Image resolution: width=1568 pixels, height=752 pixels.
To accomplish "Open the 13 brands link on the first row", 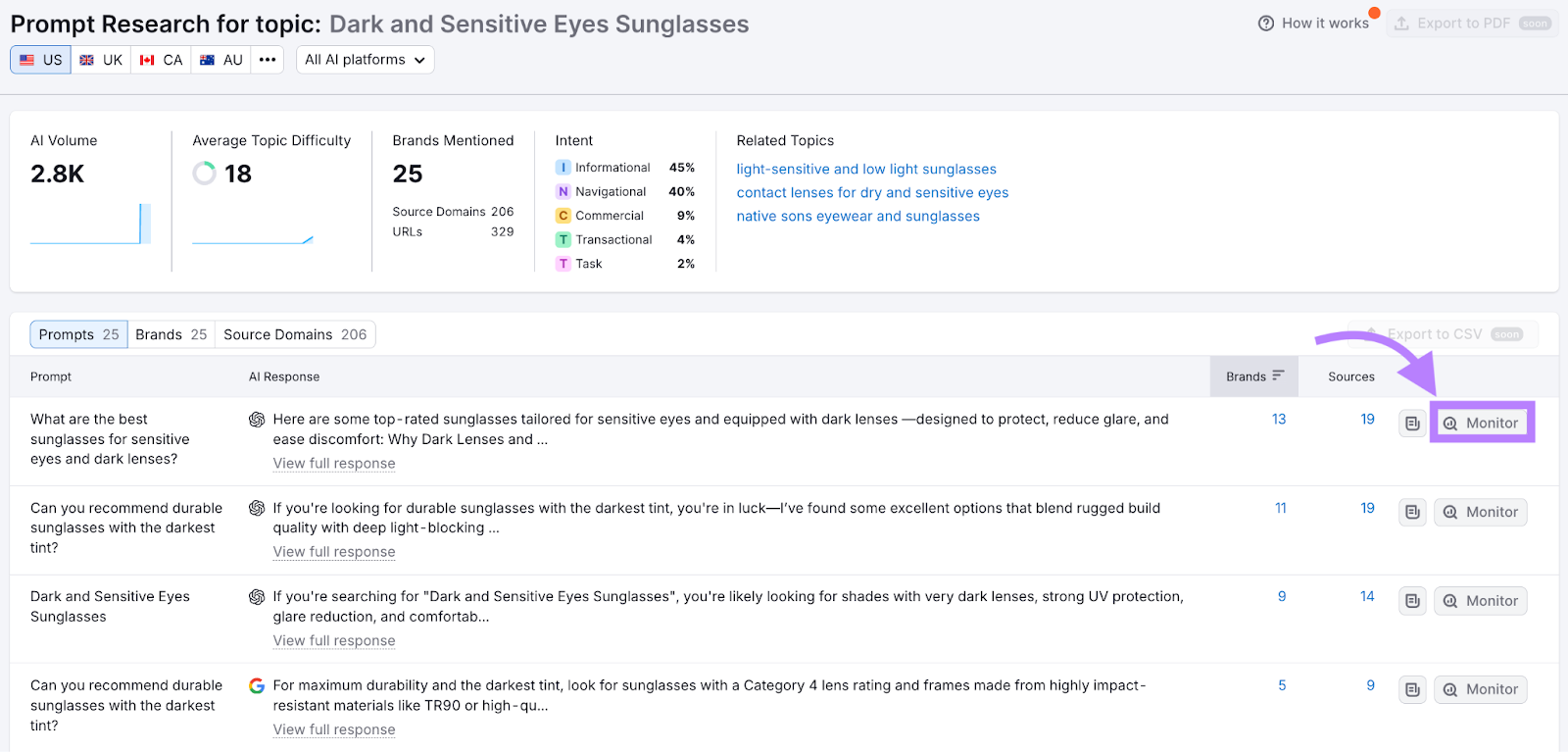I will coord(1278,419).
